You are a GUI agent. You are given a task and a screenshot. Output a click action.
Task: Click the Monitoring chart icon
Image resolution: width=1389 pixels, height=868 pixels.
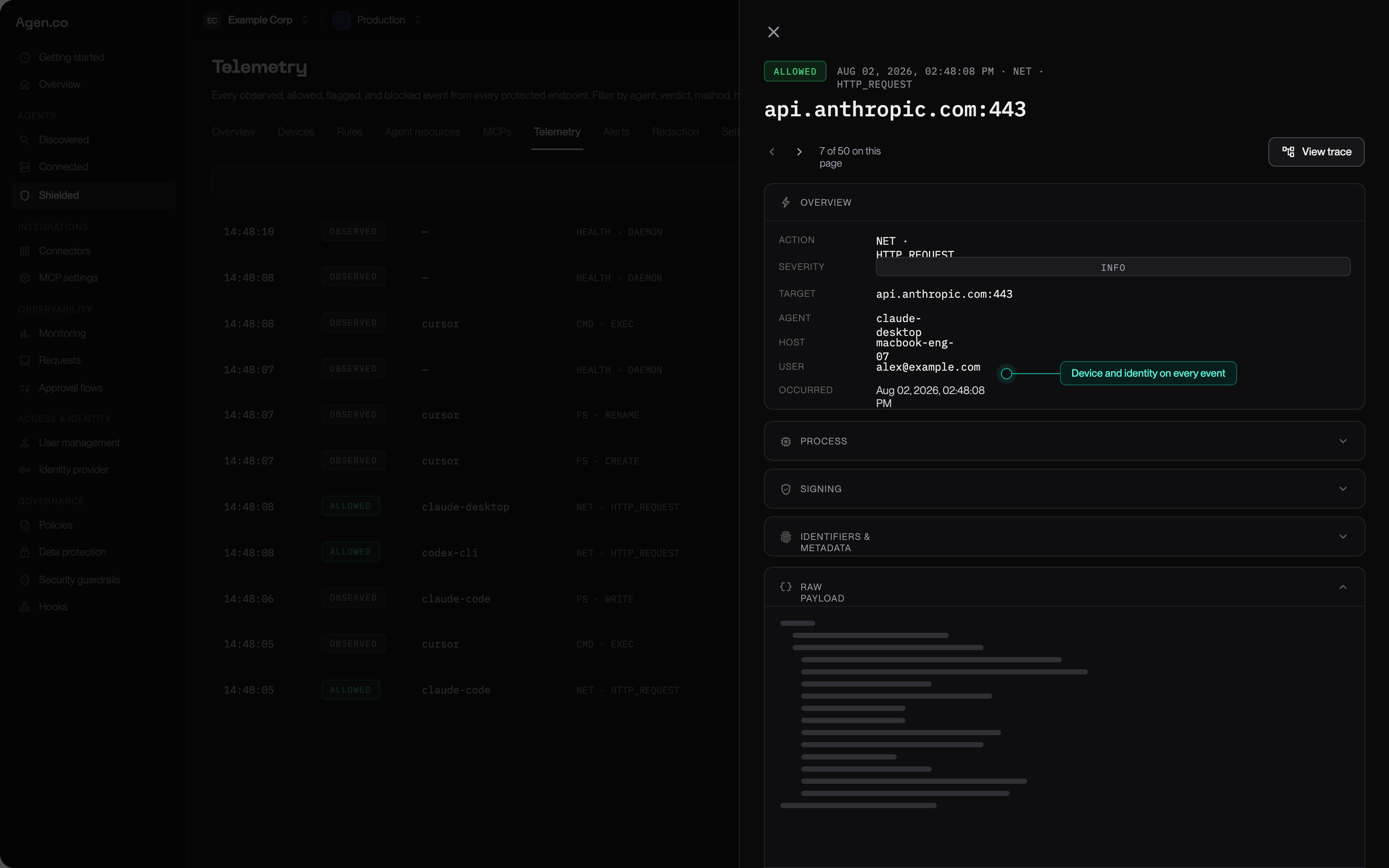[x=25, y=334]
